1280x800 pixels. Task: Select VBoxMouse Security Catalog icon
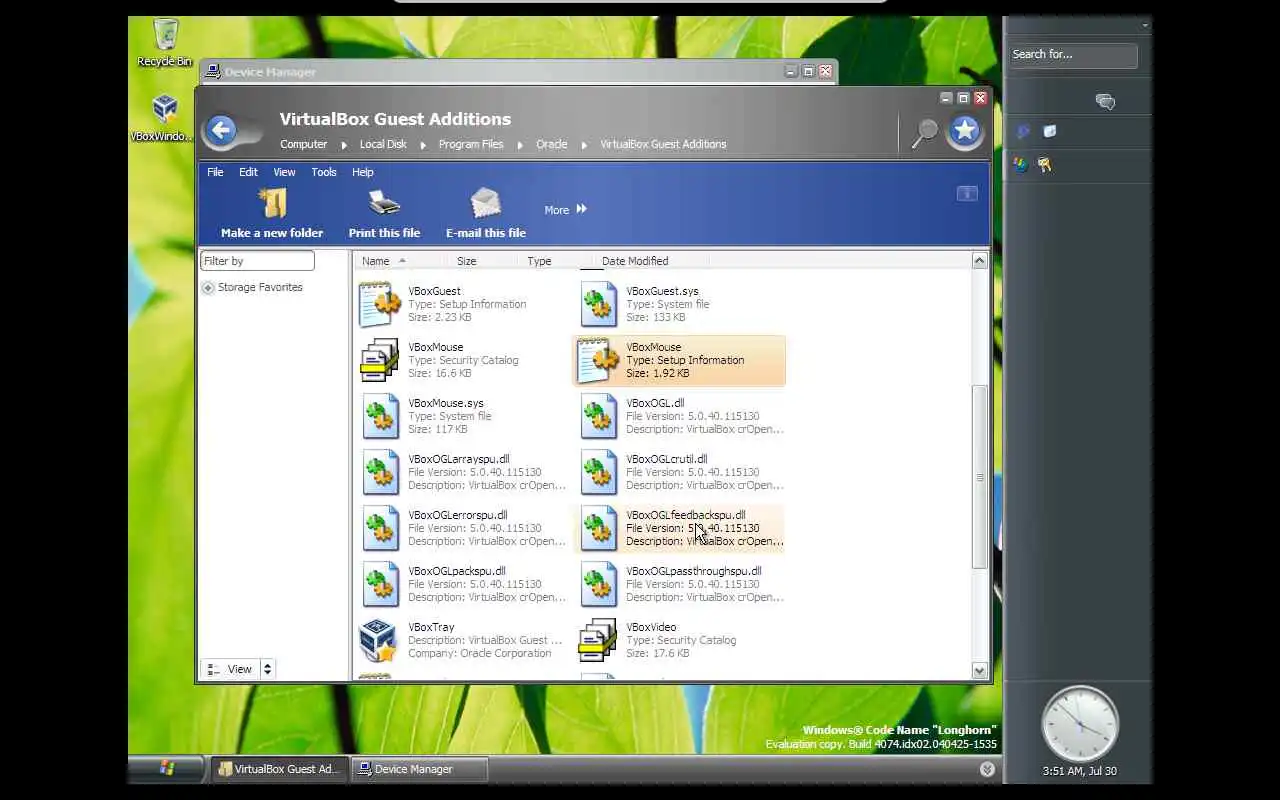[380, 360]
